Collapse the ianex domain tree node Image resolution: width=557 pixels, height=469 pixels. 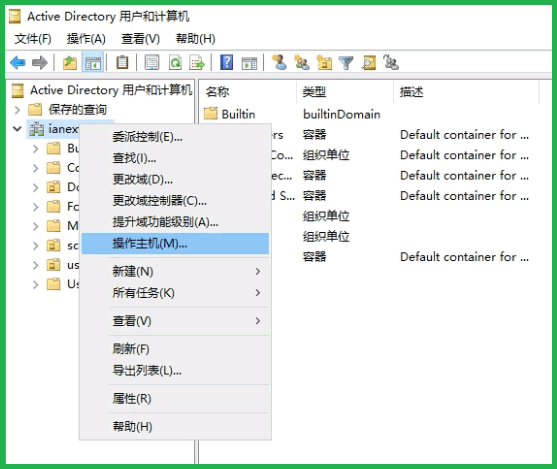coord(17,129)
